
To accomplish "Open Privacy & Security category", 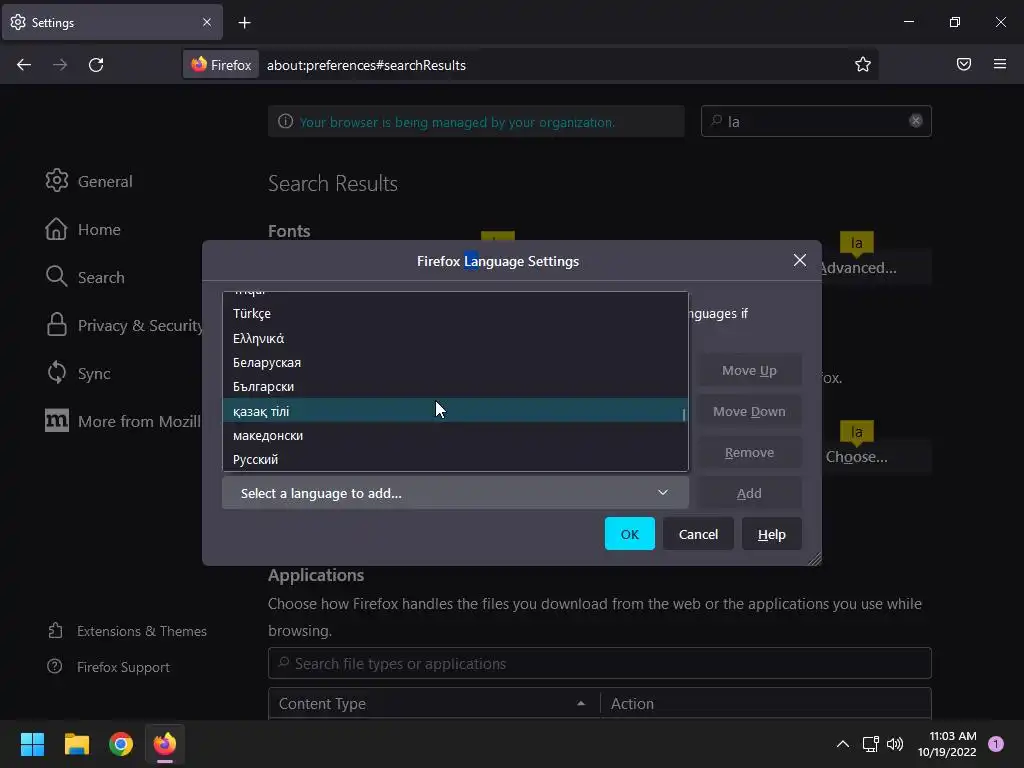I will [123, 325].
